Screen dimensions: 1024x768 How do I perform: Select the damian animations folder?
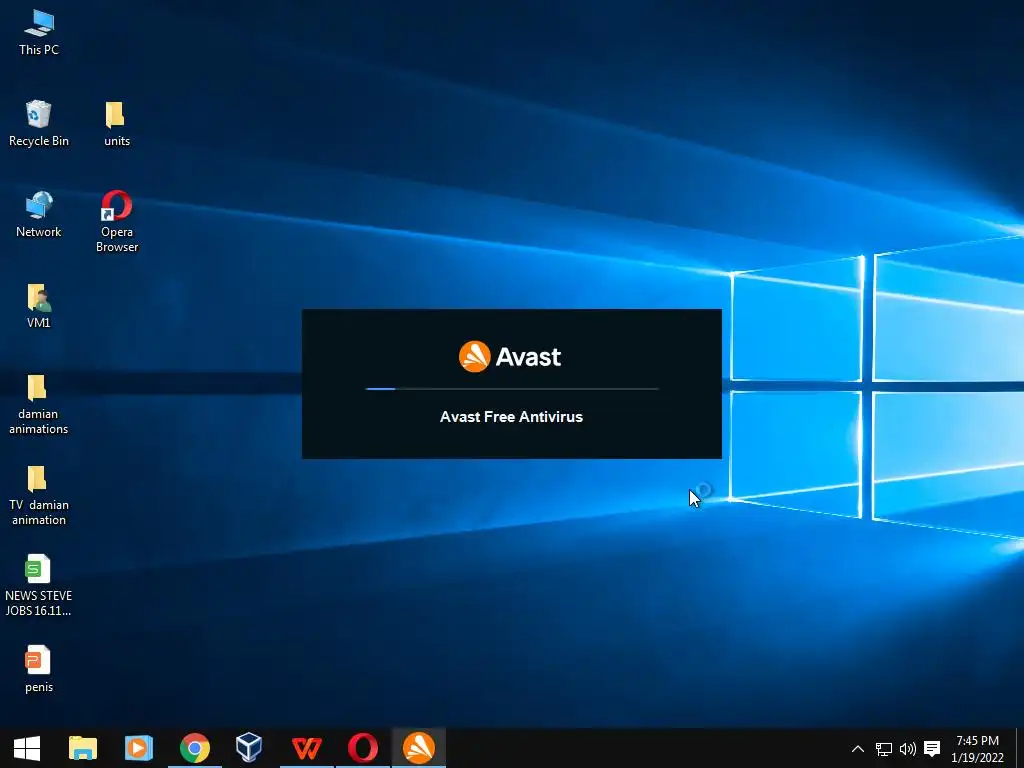pos(39,405)
